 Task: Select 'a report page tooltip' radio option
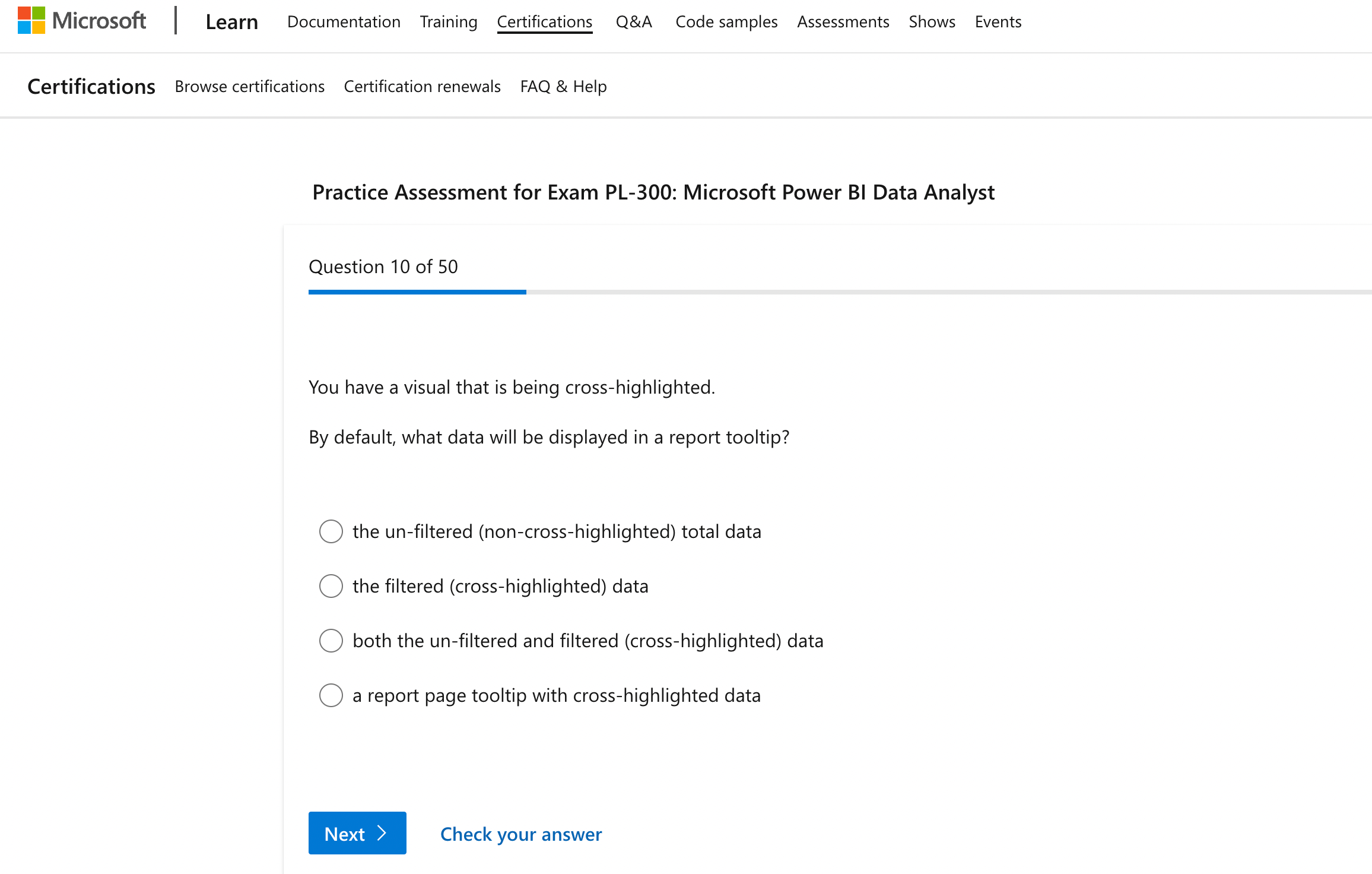click(331, 695)
